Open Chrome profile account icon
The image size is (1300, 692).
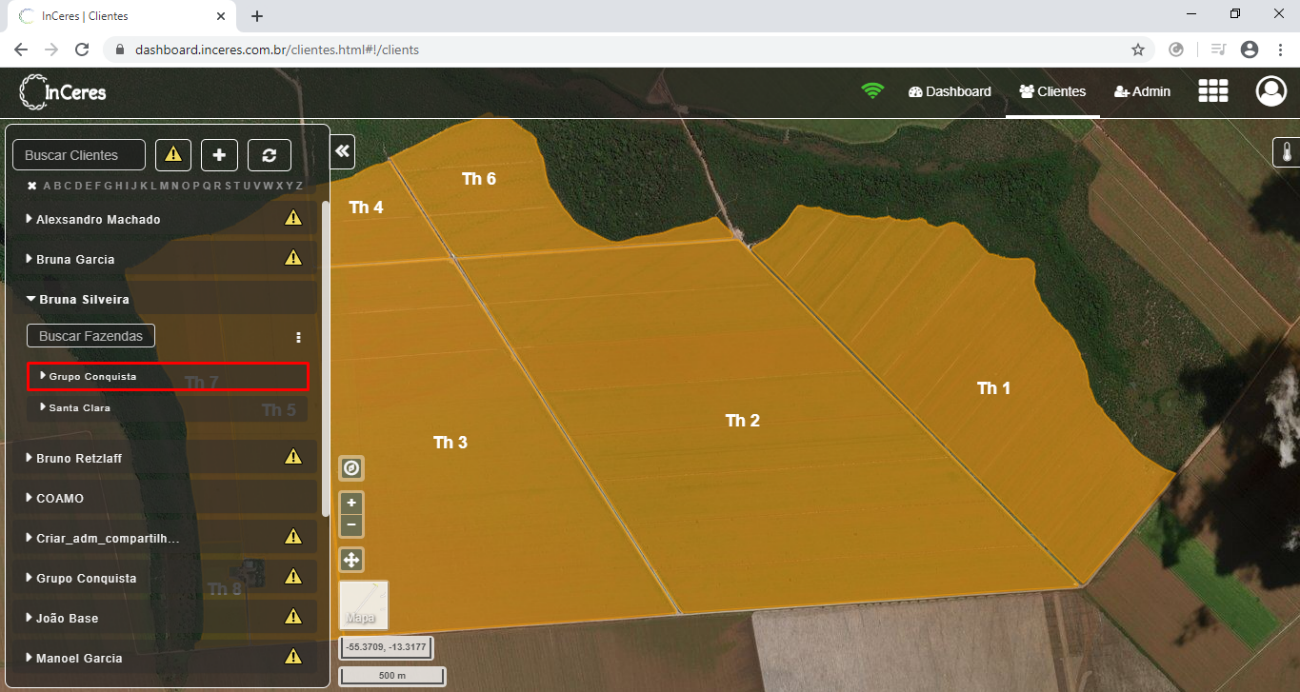click(1249, 49)
